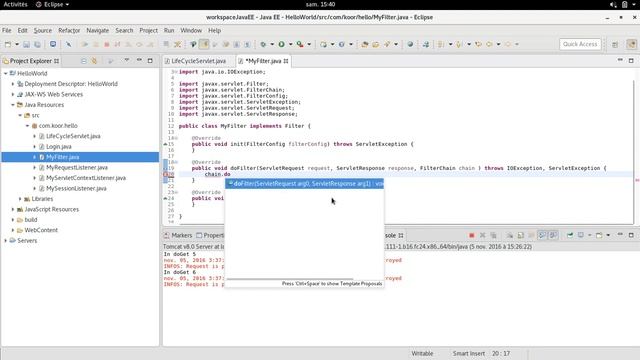This screenshot has height=360, width=640.
Task: Collapse the src folder node
Action: coord(20,116)
